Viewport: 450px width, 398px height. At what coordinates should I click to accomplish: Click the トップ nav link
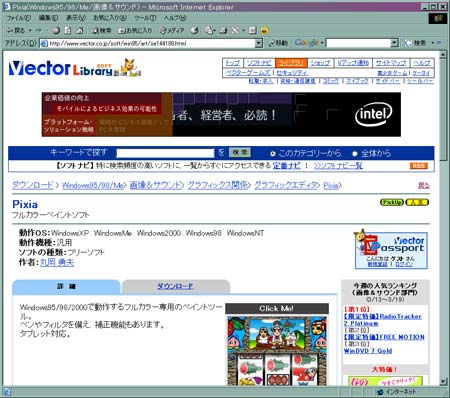click(233, 63)
